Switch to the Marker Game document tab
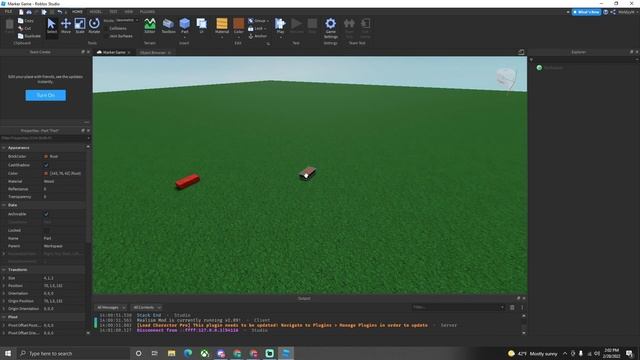The height and width of the screenshot is (360, 640). click(113, 52)
